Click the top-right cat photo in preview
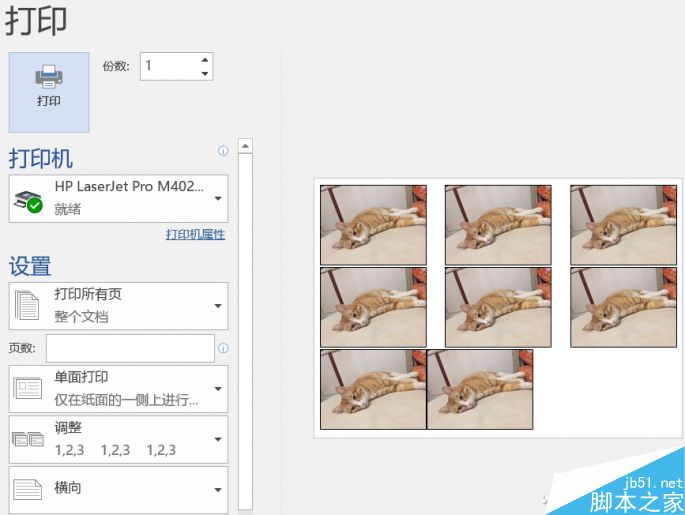Image resolution: width=685 pixels, height=515 pixels. coord(623,225)
